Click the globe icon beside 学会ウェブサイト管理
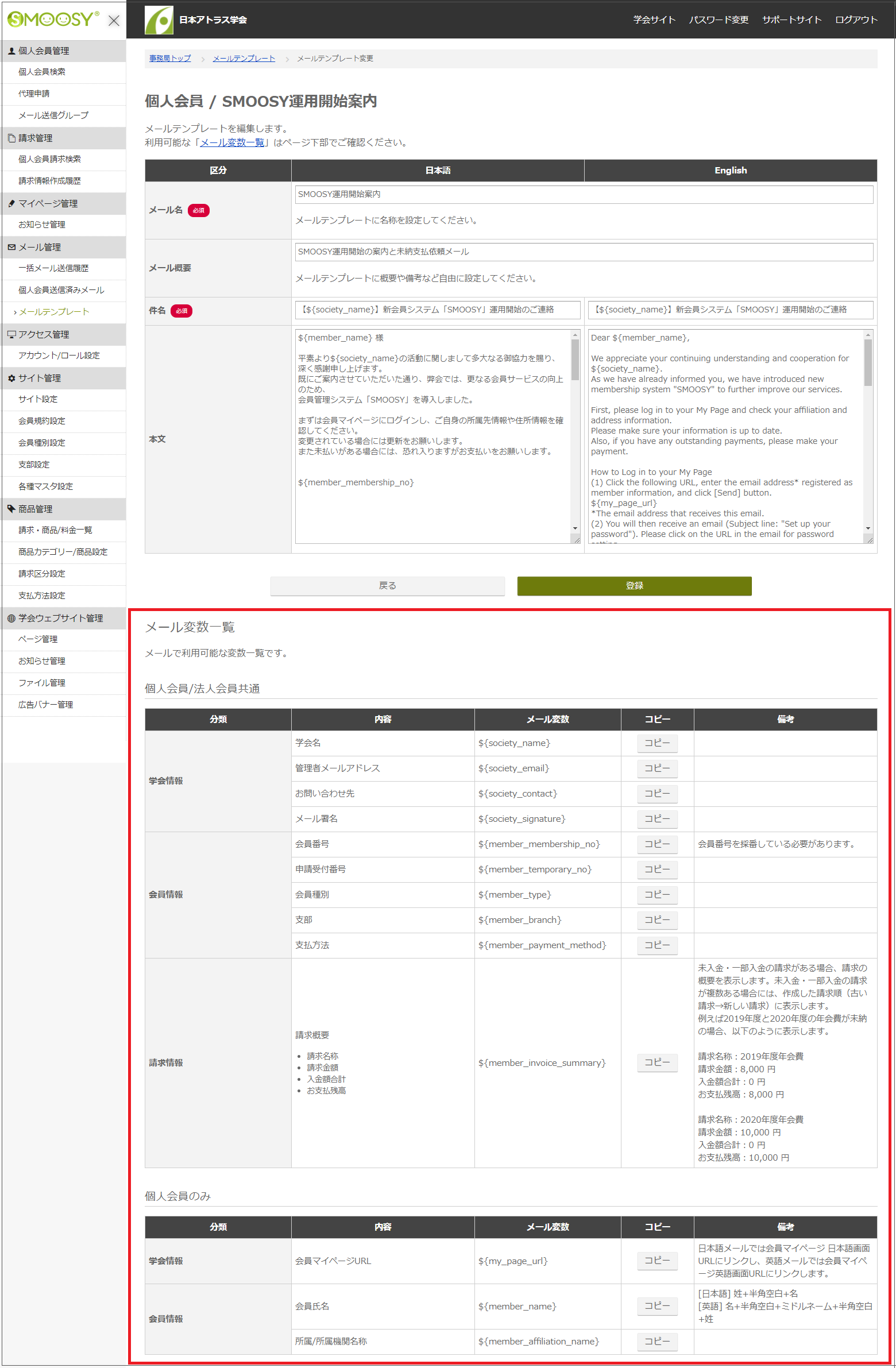The height and width of the screenshot is (1368, 896). click(11, 619)
